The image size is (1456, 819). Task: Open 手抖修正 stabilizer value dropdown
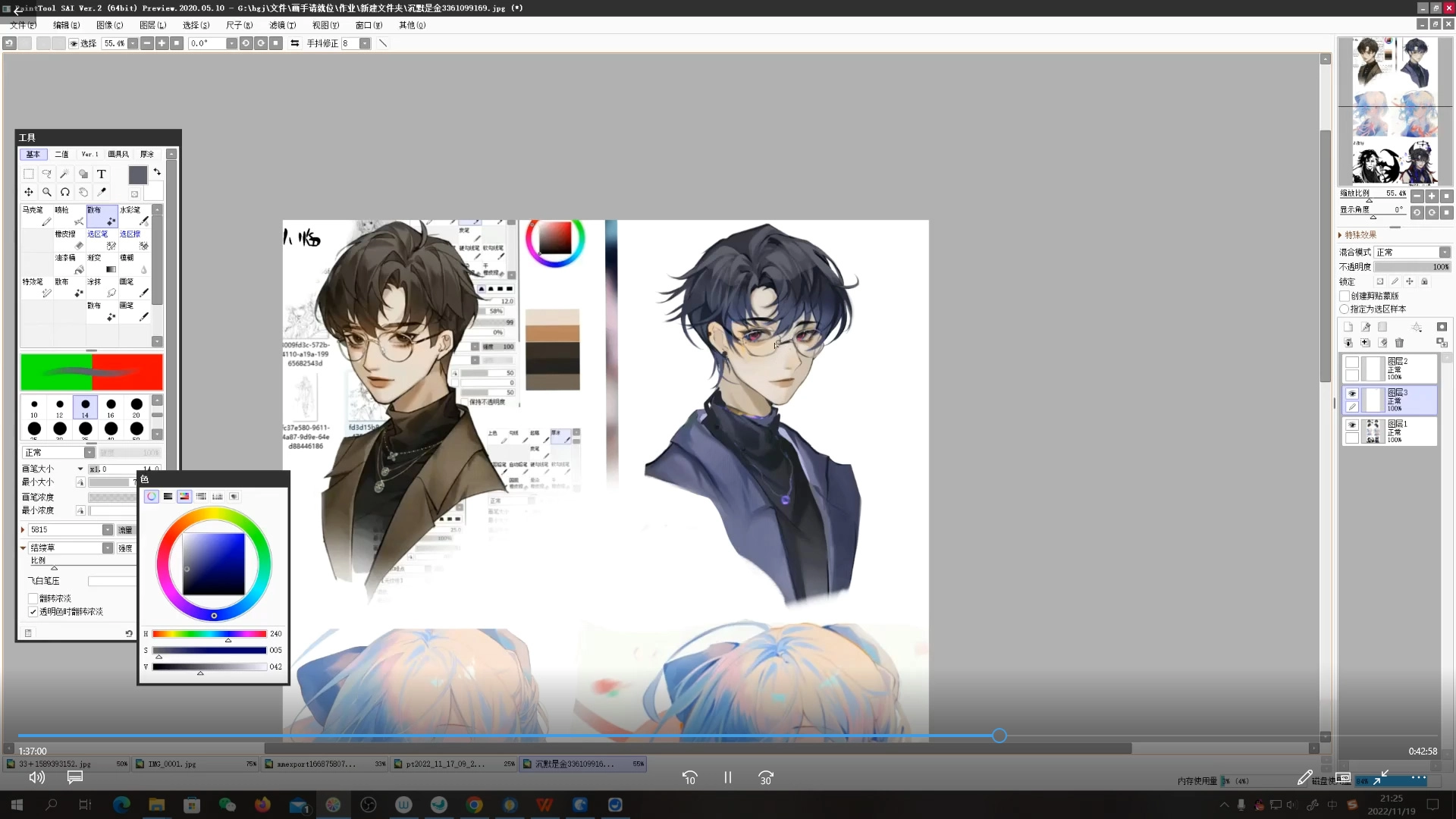tap(365, 43)
